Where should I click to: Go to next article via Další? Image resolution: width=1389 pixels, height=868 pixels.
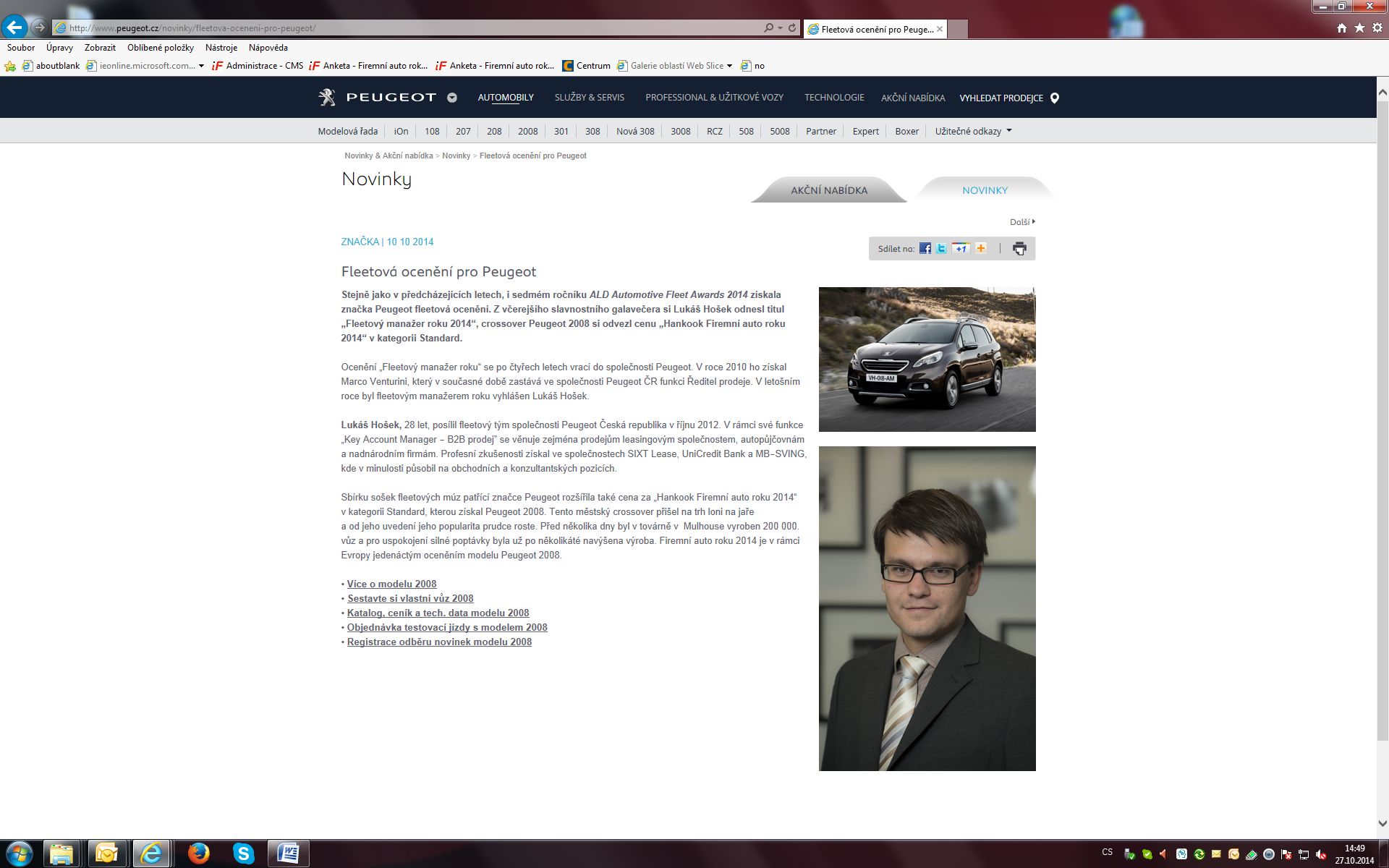click(1022, 222)
